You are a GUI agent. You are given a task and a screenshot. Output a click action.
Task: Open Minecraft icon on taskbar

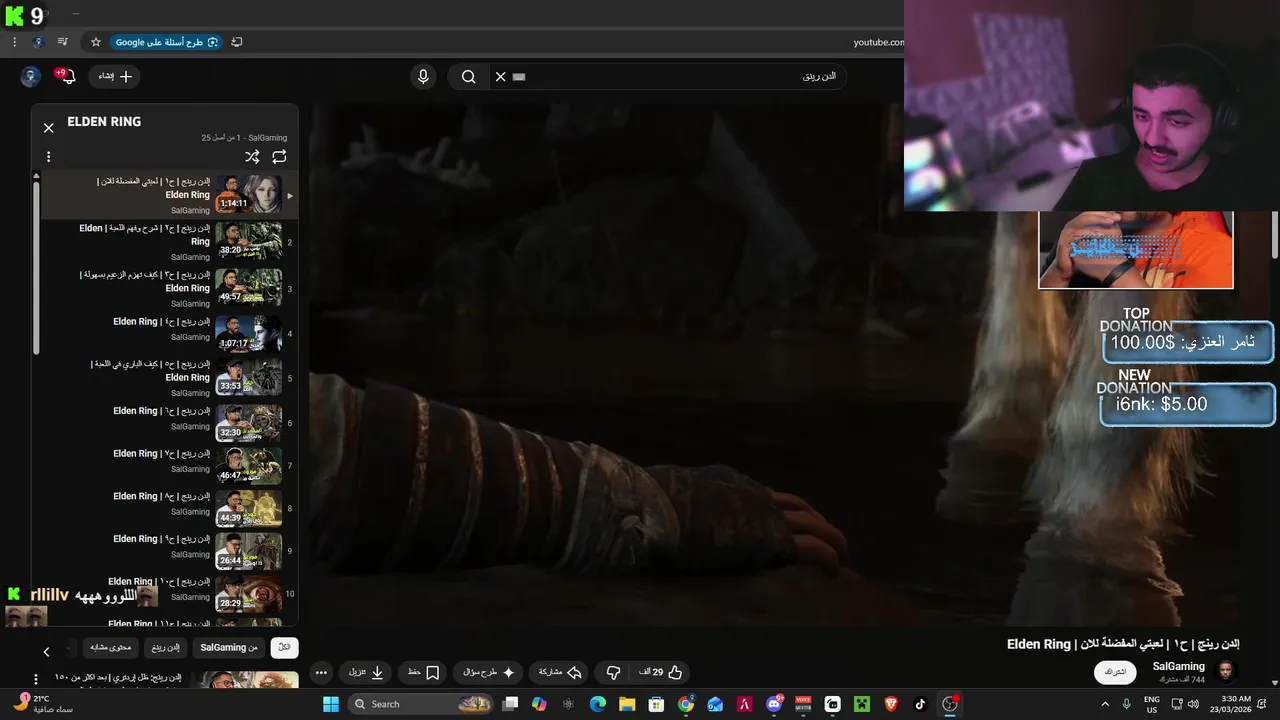[861, 704]
